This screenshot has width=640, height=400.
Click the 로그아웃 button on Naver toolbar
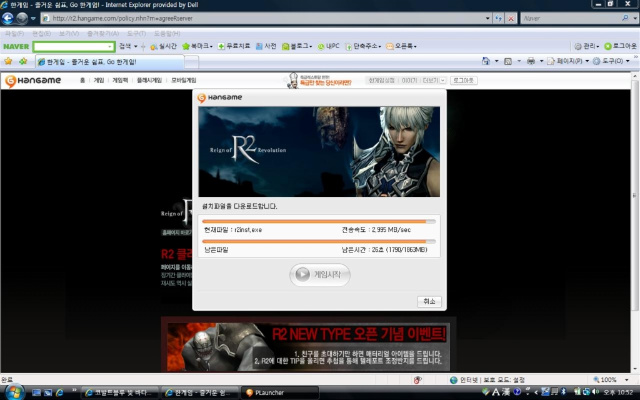620,47
